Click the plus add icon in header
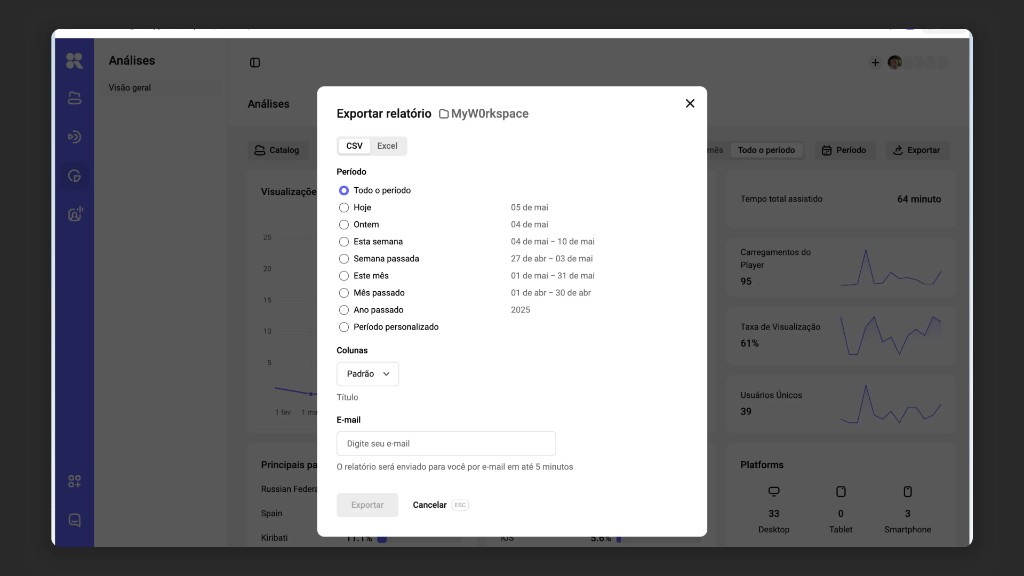This screenshot has height=576, width=1024. (x=875, y=63)
